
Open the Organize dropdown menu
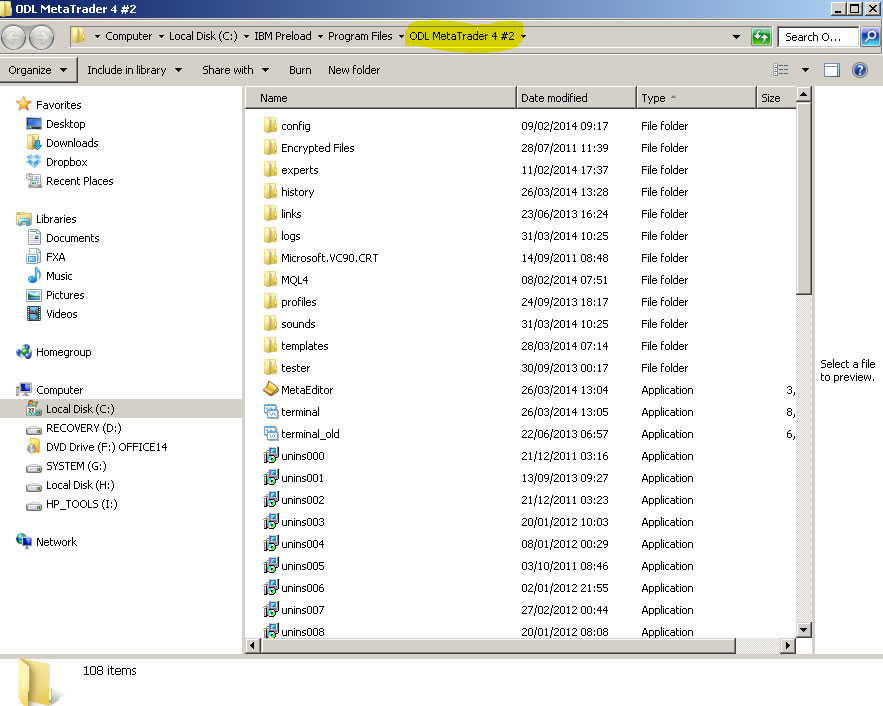[x=38, y=70]
